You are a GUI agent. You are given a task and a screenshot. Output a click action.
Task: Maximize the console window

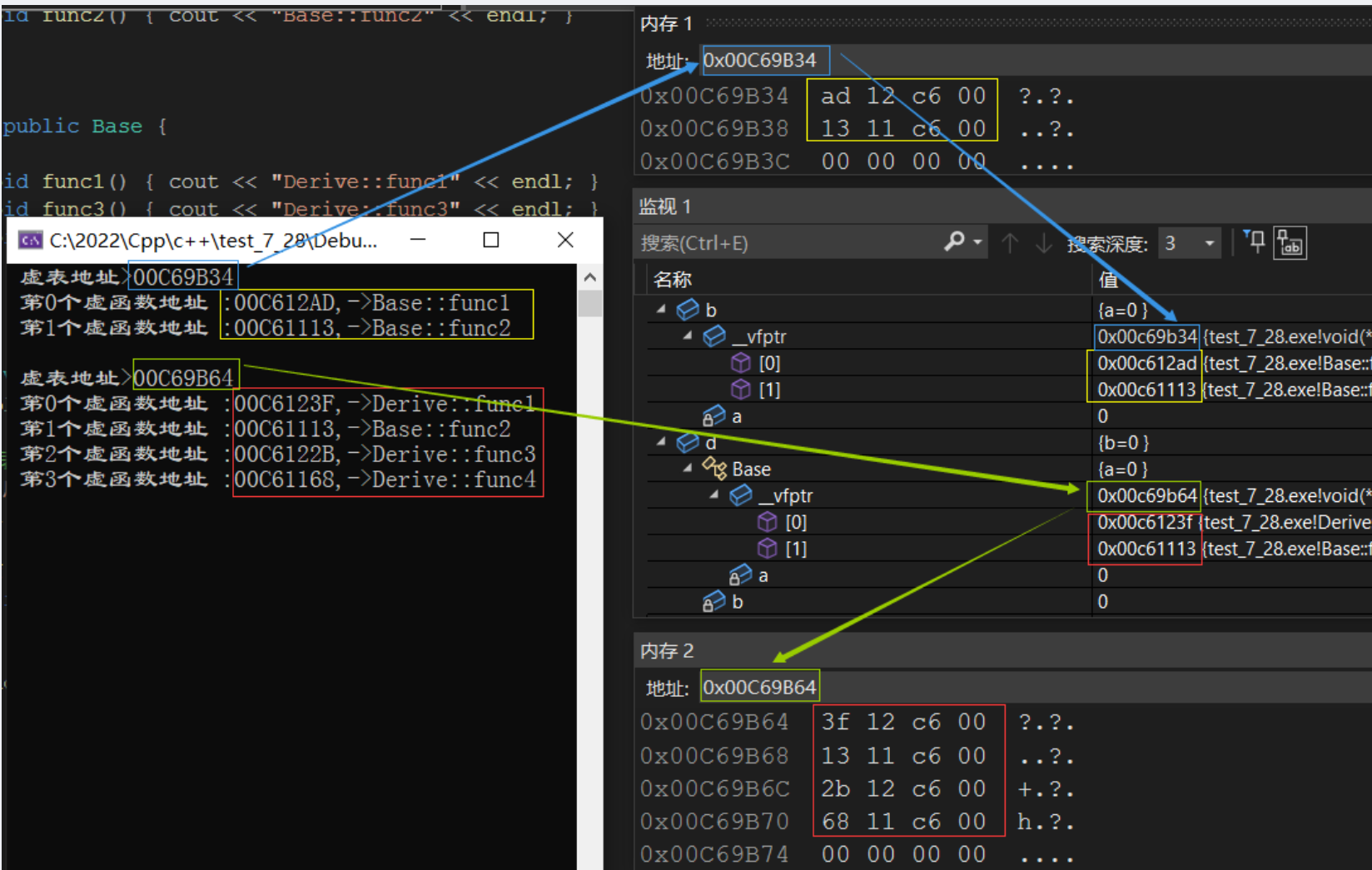click(x=491, y=240)
